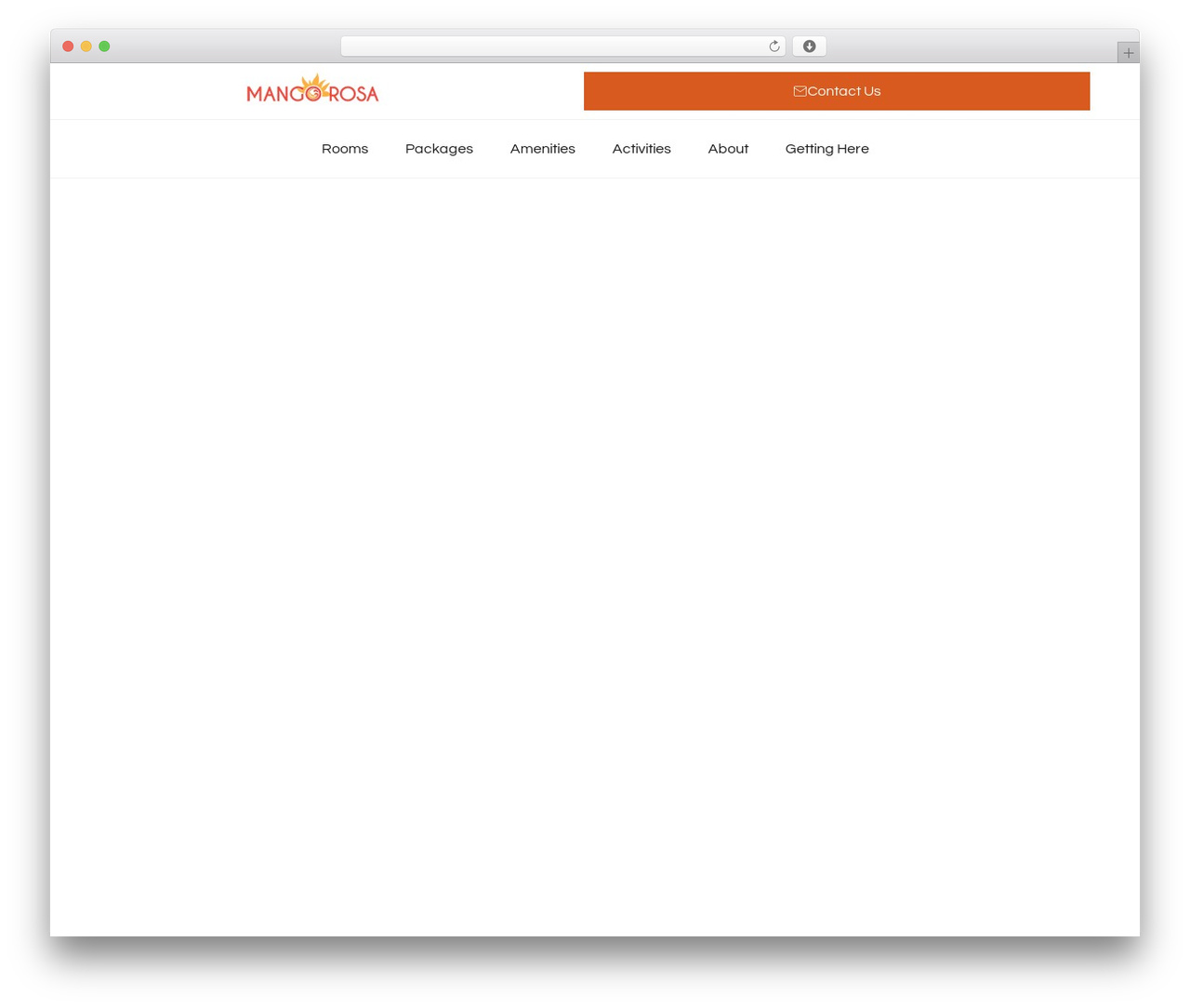
Task: Open the Rooms menu item
Action: (345, 149)
